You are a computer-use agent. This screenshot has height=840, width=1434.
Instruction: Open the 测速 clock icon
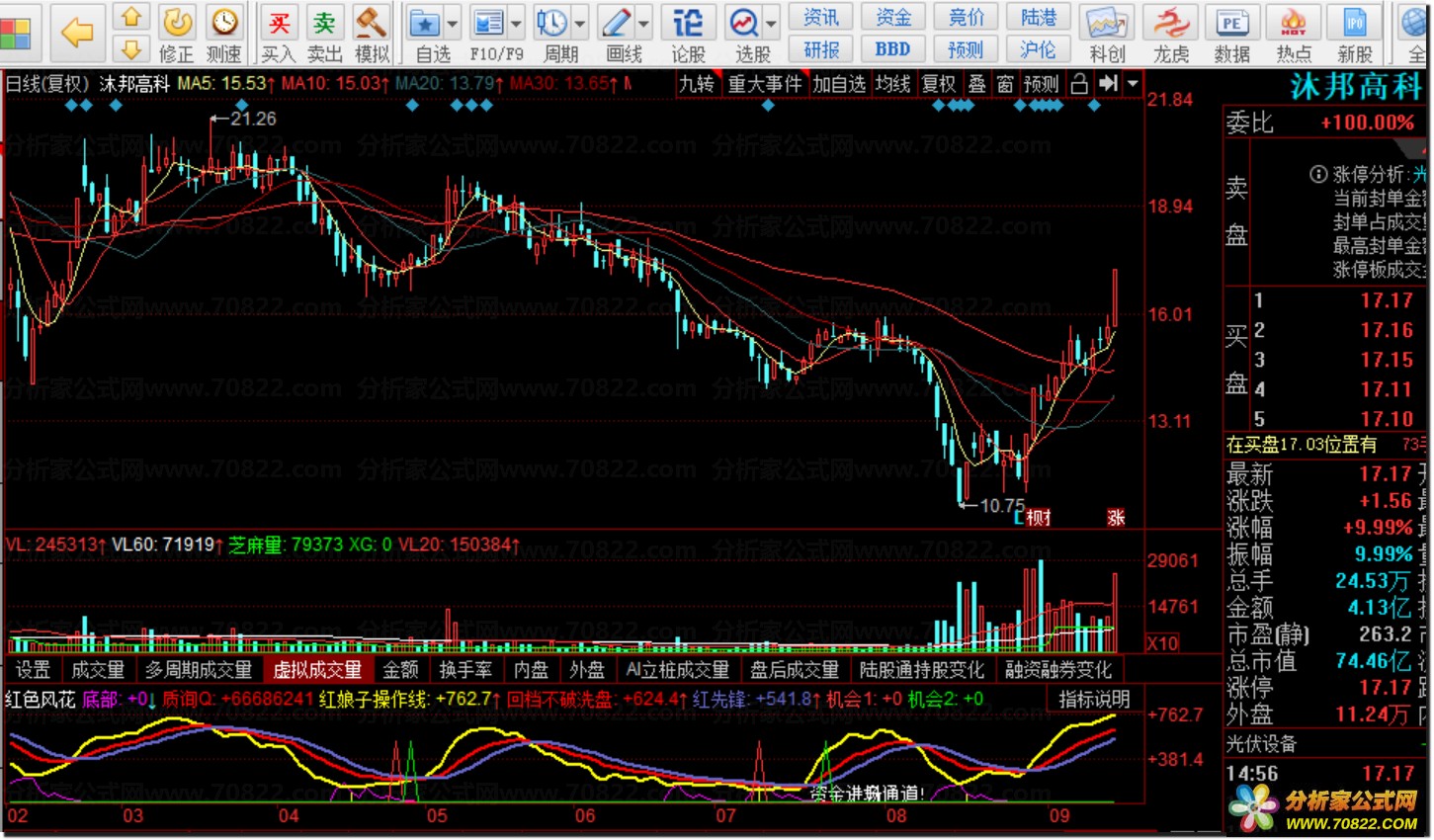tap(224, 22)
